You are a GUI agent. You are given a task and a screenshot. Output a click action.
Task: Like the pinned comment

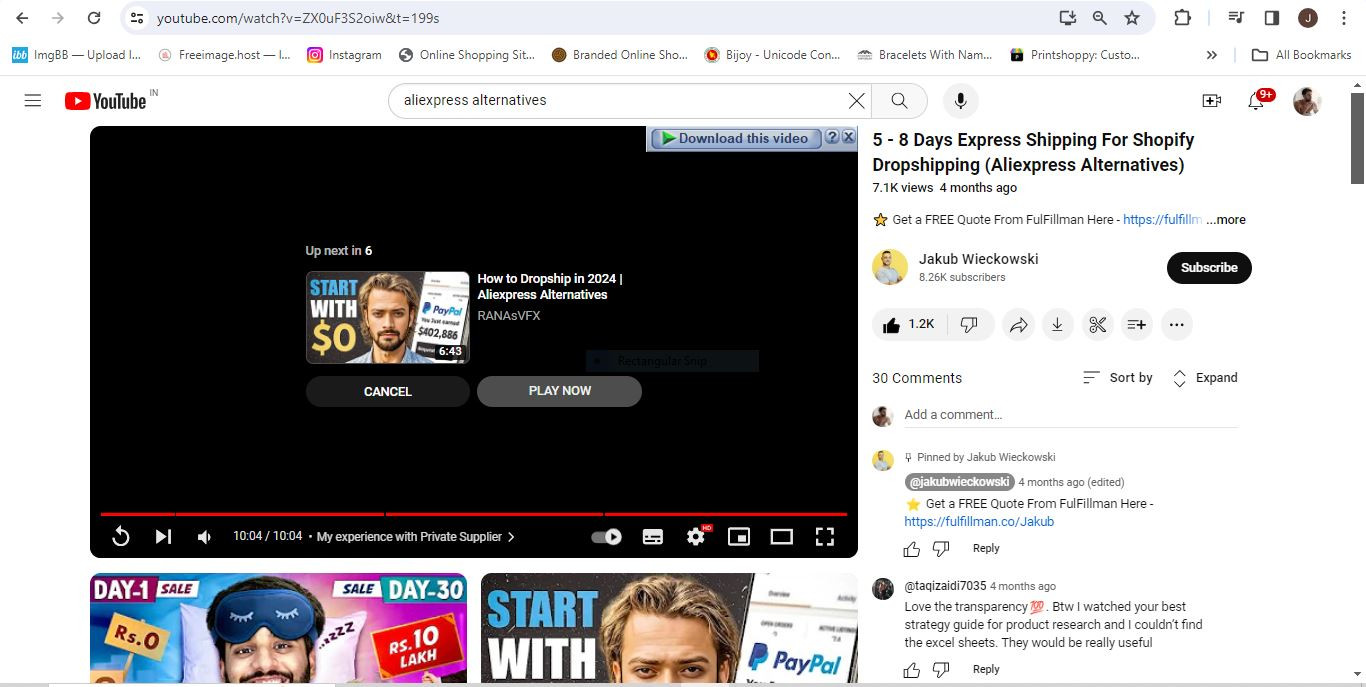coord(911,549)
